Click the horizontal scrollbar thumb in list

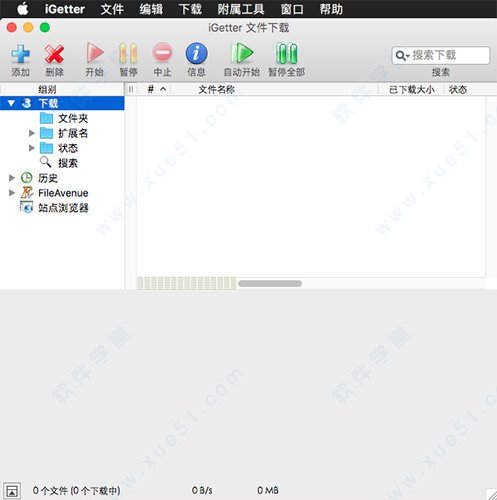coord(270,284)
